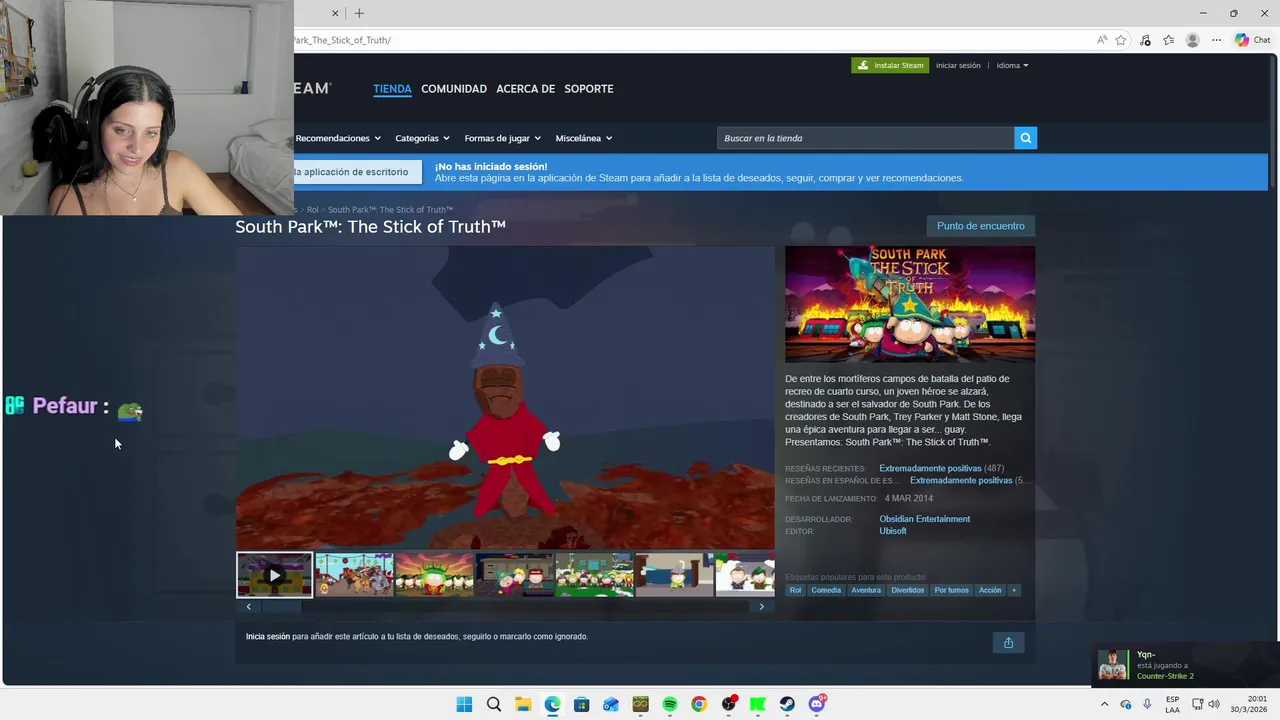Click the South Park game capsule image
The image size is (1280, 720).
[910, 304]
